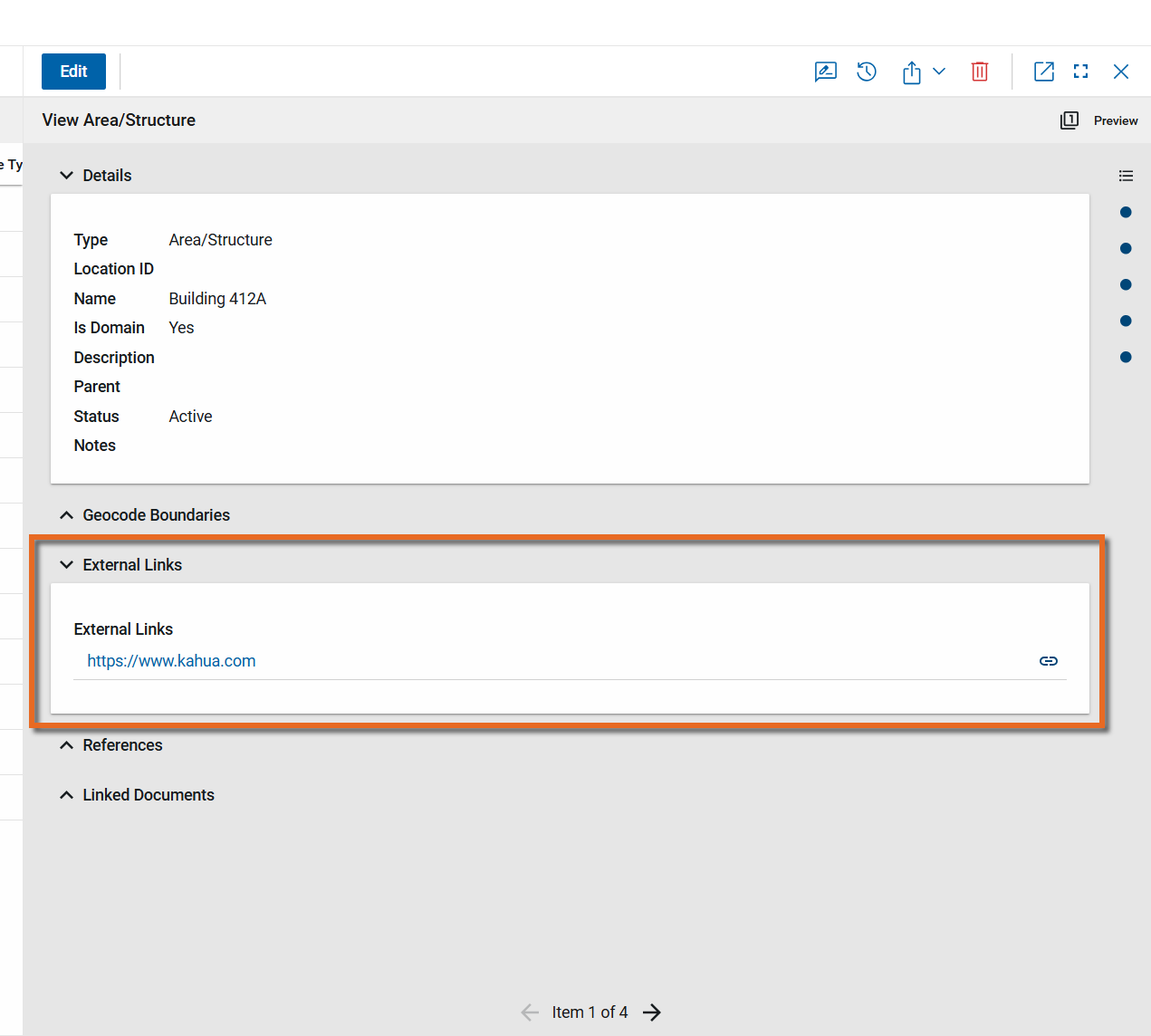
Task: Click the blue Edit button
Action: 73,72
